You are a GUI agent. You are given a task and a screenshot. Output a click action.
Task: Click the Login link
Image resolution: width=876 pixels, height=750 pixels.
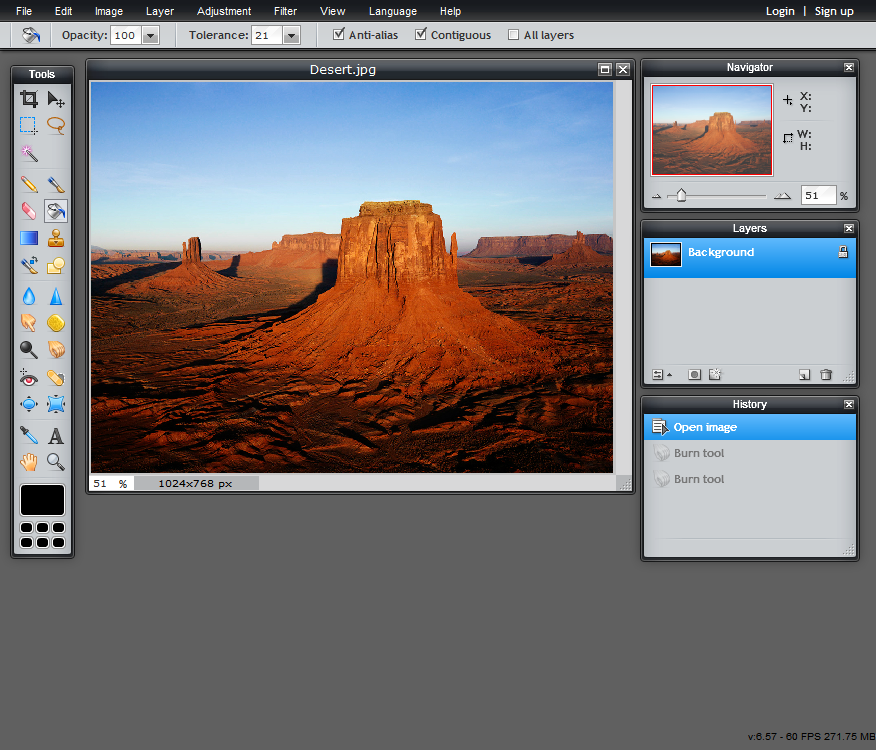(x=780, y=11)
